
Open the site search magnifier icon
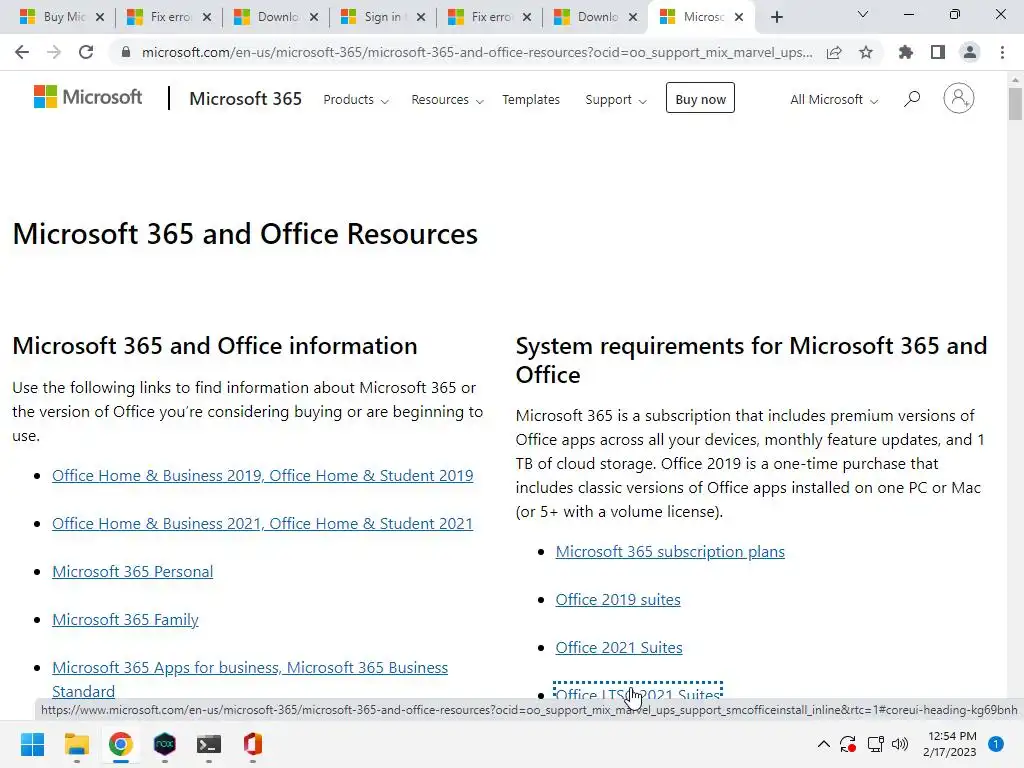pyautogui.click(x=912, y=99)
